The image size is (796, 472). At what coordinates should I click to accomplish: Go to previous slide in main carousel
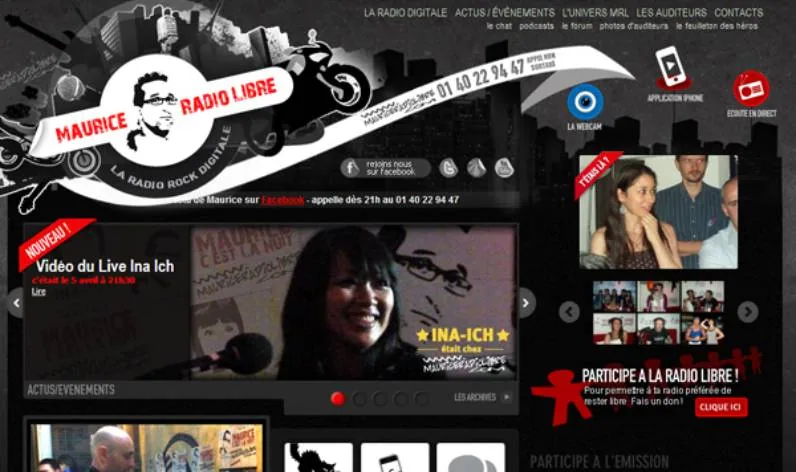(16, 303)
